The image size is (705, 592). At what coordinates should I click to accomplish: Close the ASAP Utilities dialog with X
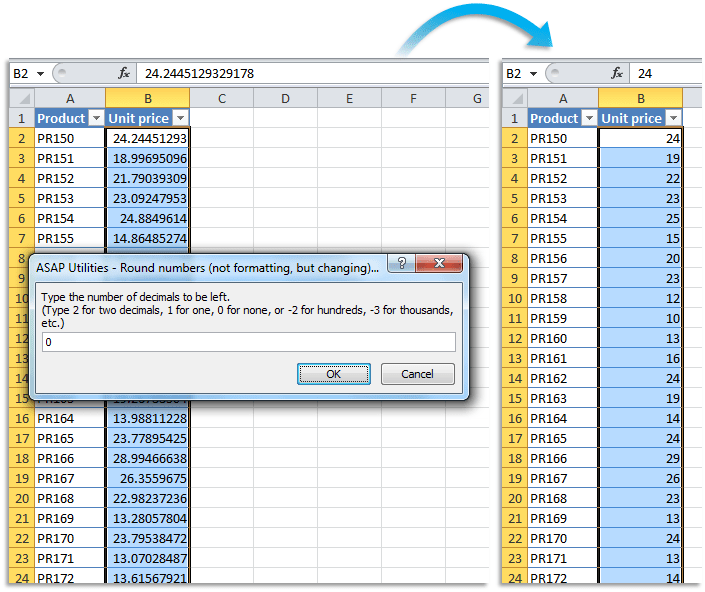pos(439,263)
